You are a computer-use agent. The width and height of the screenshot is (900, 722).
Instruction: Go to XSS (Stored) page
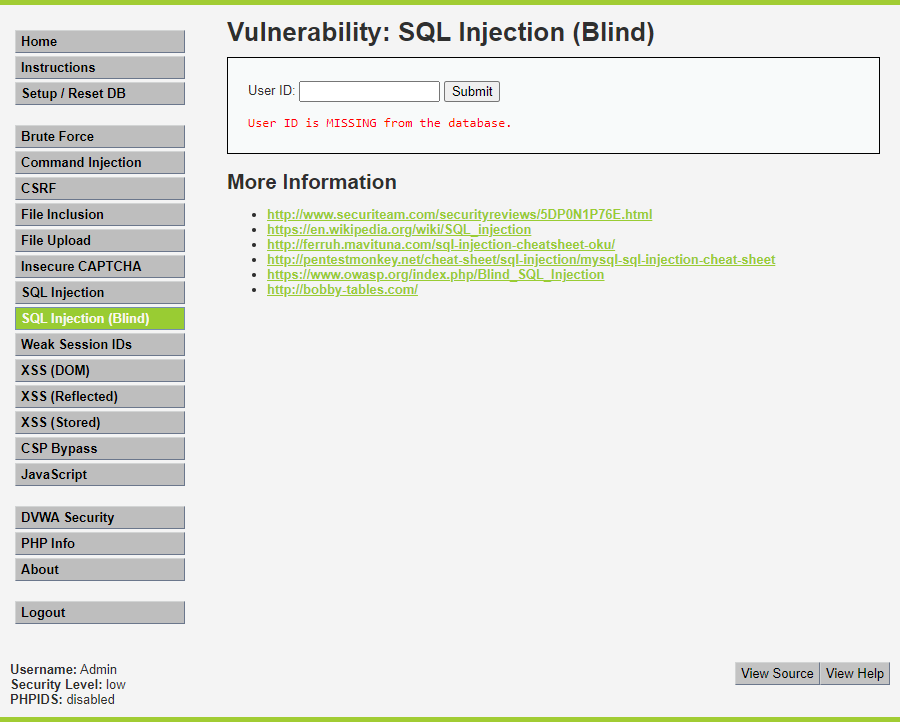100,423
